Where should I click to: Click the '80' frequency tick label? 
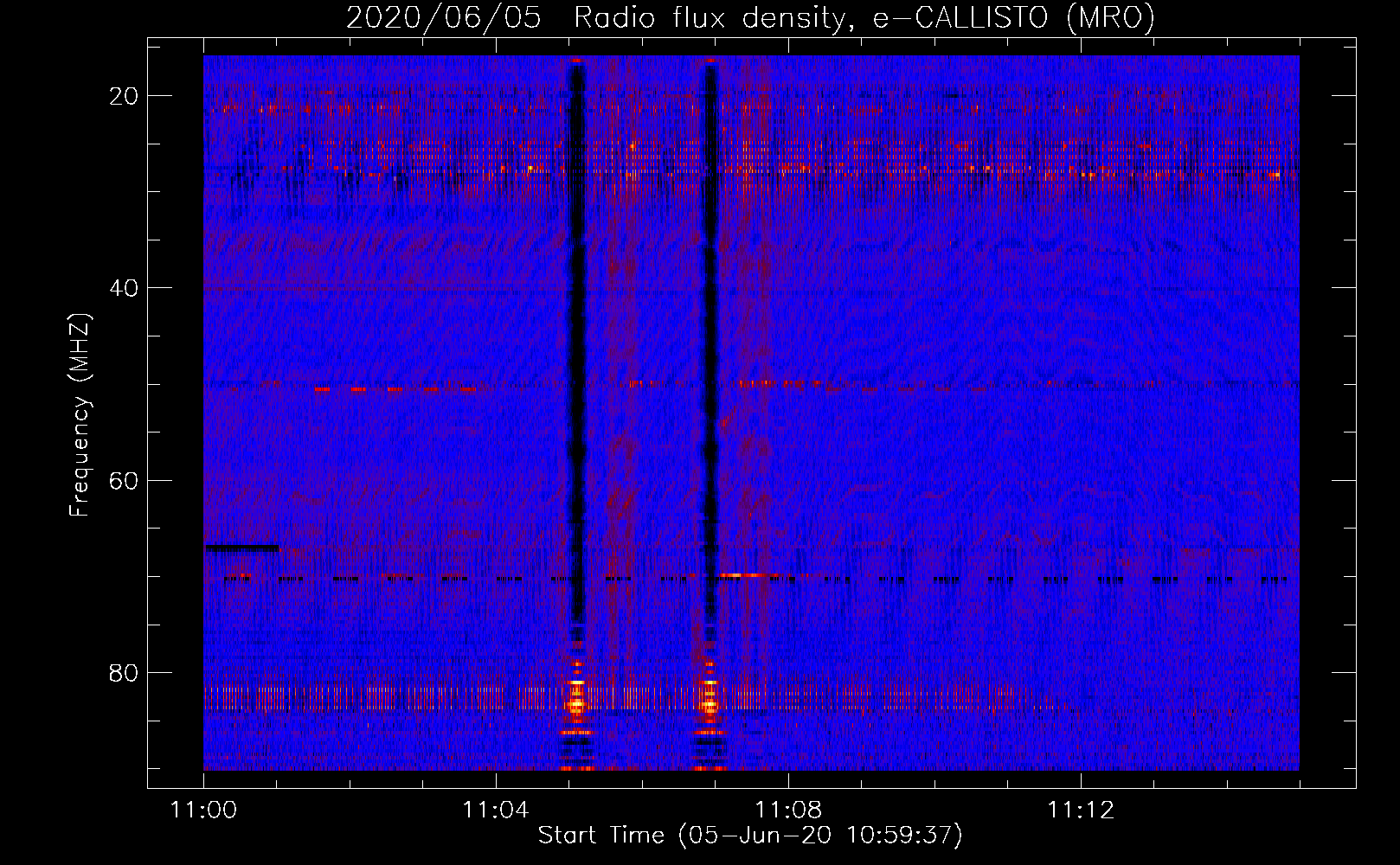(x=124, y=673)
